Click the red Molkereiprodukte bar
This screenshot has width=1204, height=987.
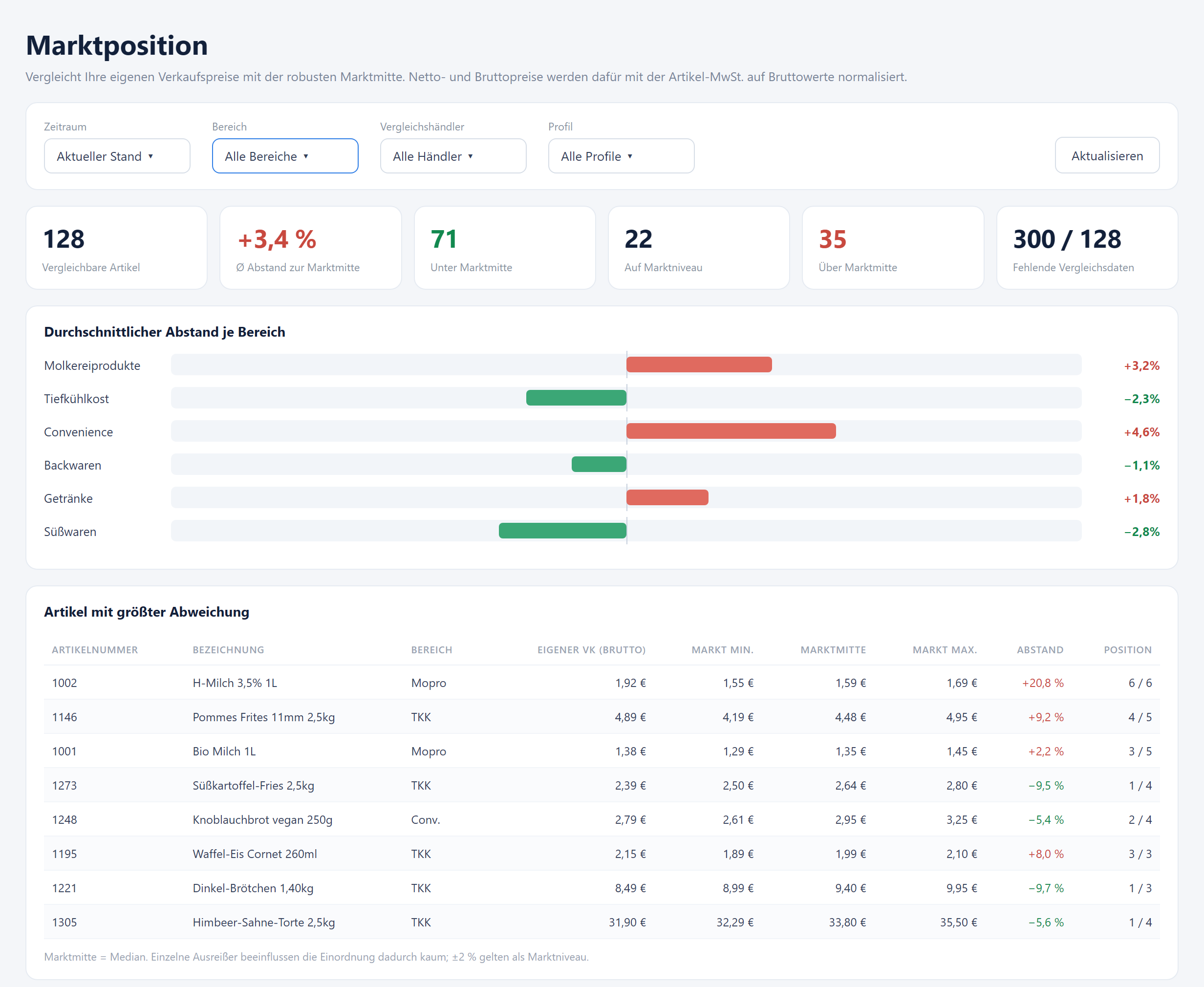click(x=699, y=365)
